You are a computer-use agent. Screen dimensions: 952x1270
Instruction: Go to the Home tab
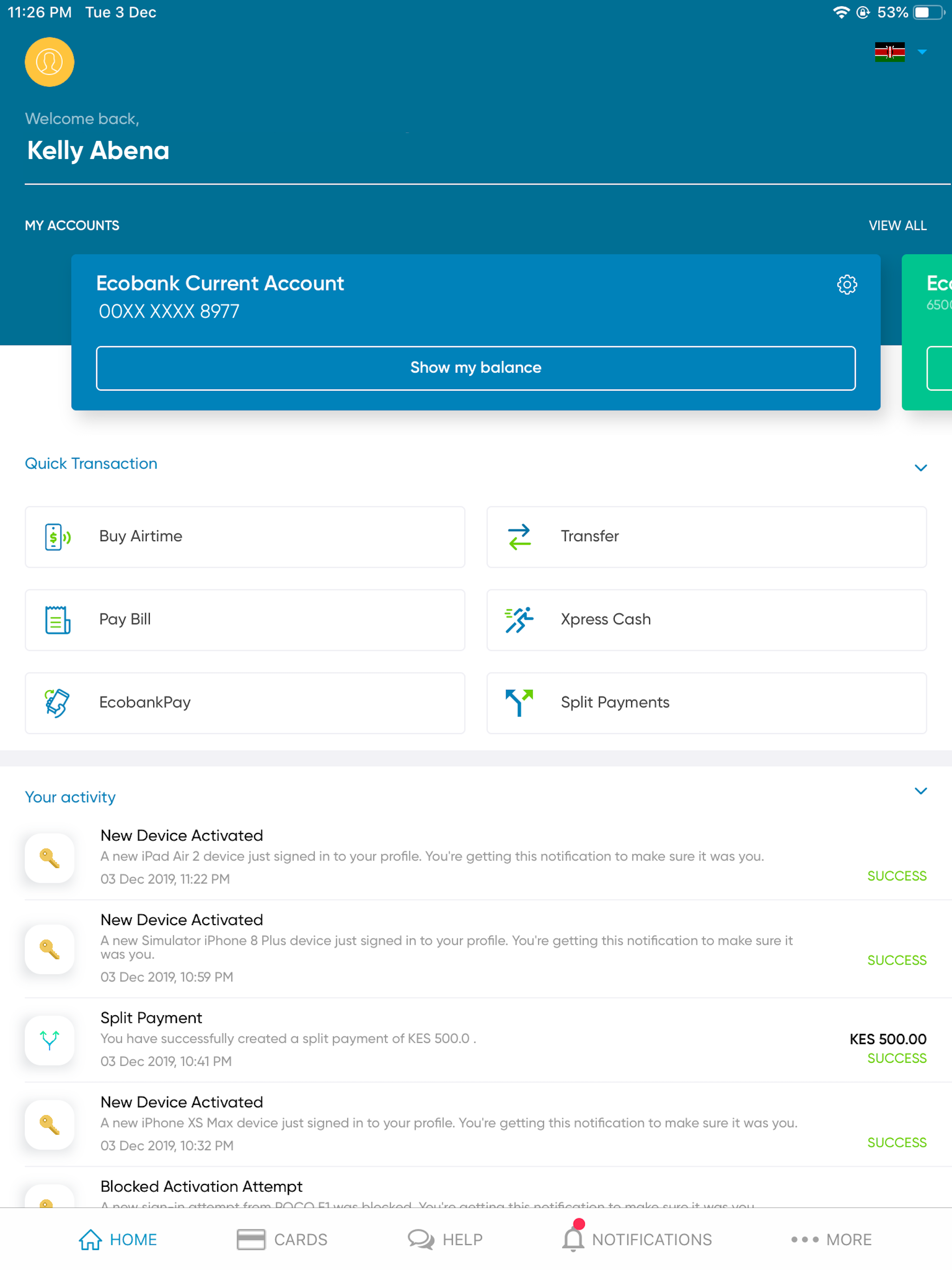[118, 1240]
